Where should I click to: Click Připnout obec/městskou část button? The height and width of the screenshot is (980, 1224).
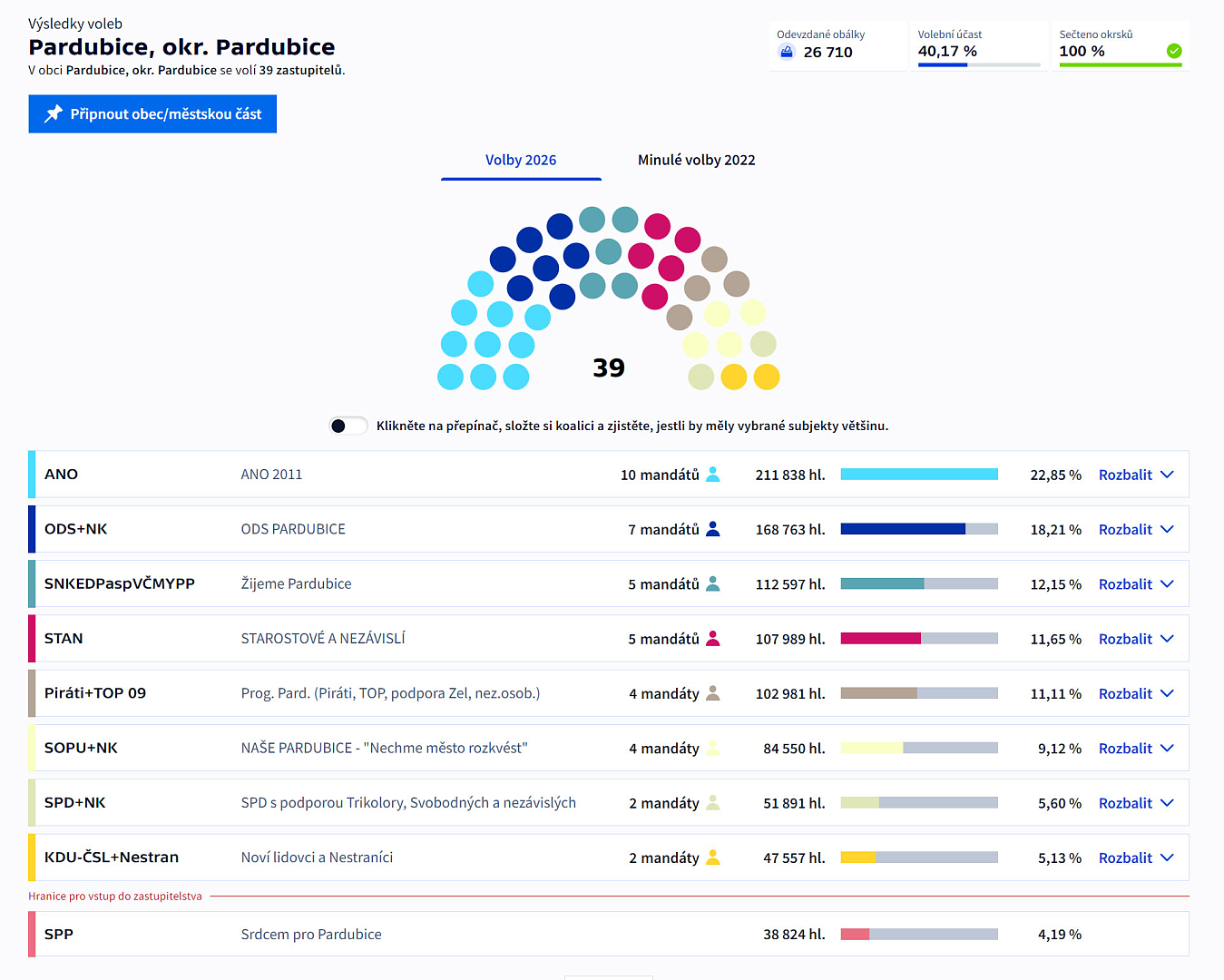152,113
